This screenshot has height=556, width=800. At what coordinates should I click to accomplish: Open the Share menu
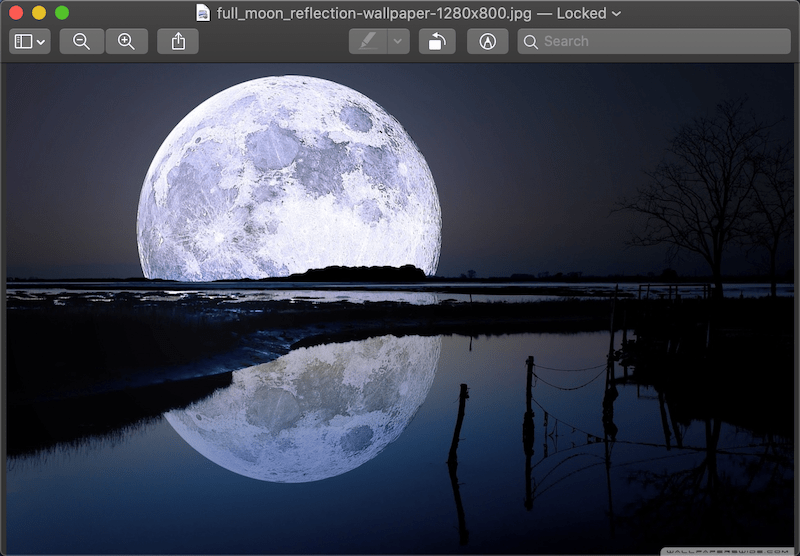178,41
